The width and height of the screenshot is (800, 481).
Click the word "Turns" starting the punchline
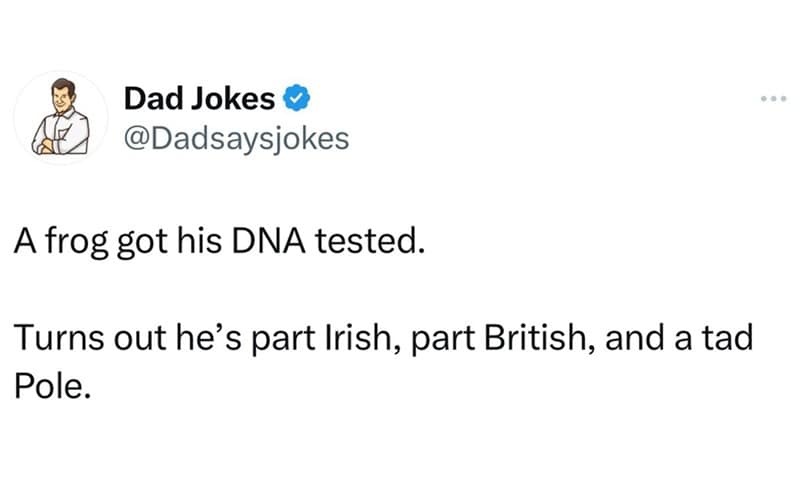[x=59, y=338]
